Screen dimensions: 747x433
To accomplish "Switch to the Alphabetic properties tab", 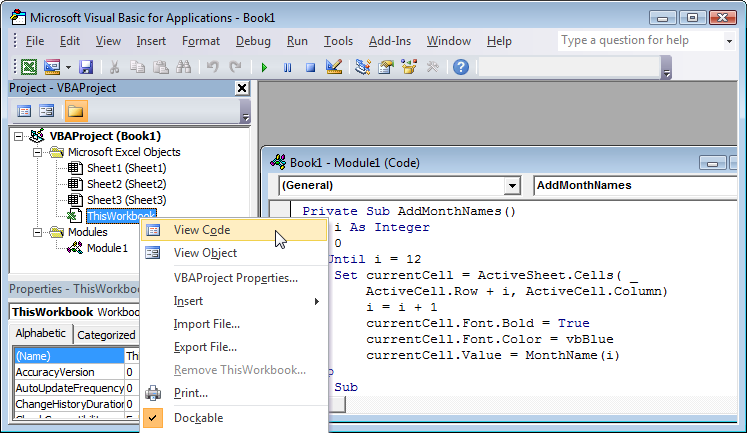I will (41, 333).
